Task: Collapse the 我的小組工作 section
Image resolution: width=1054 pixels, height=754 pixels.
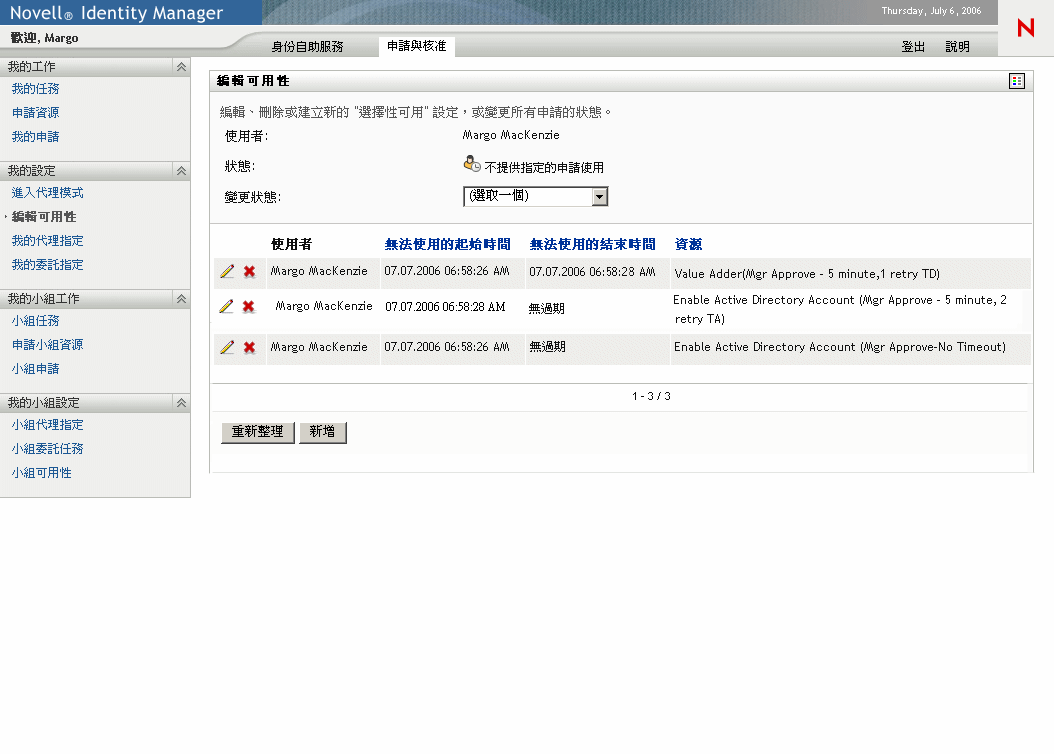Action: click(181, 298)
